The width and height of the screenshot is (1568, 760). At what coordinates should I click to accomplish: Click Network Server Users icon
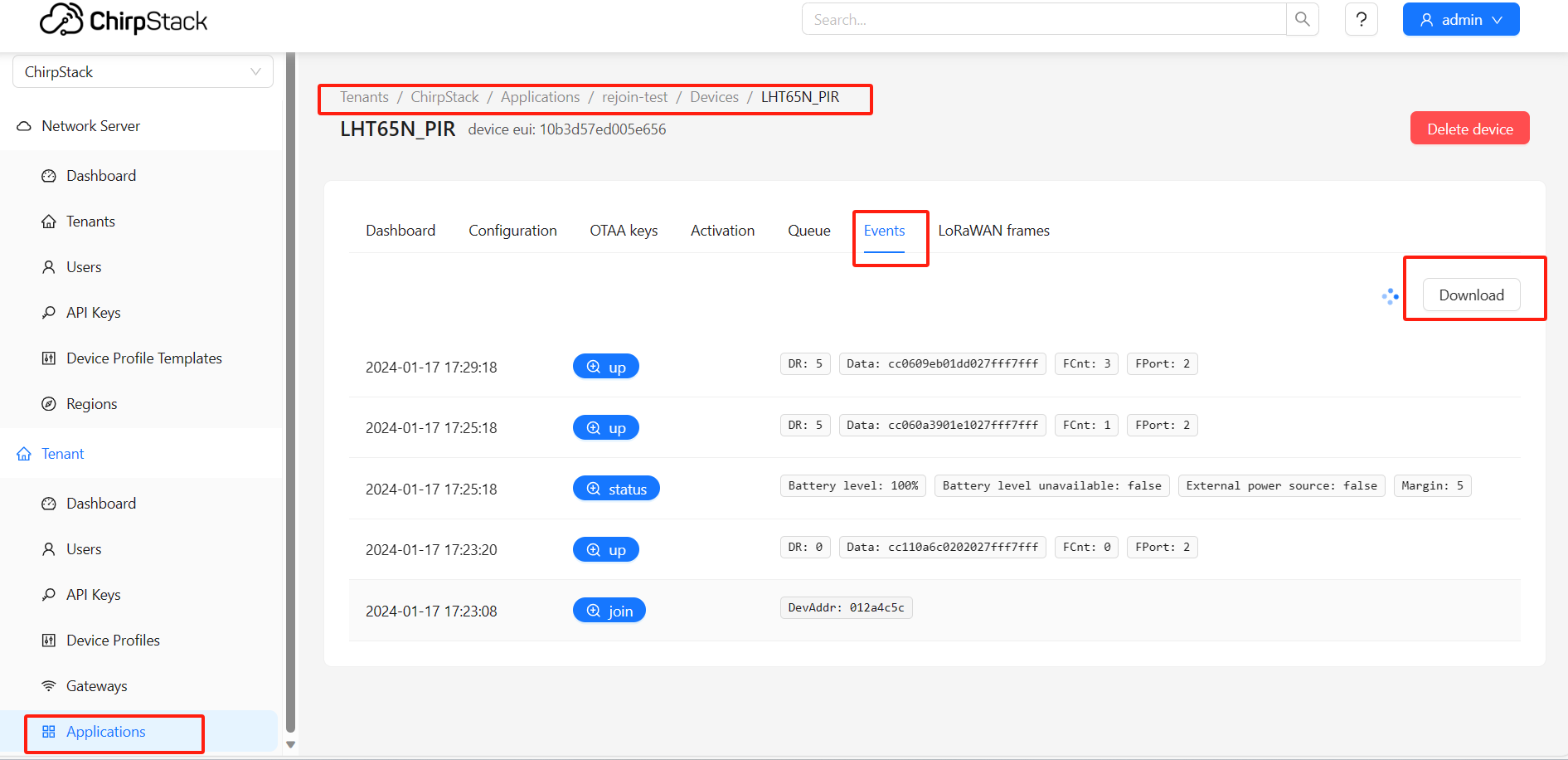[x=49, y=267]
